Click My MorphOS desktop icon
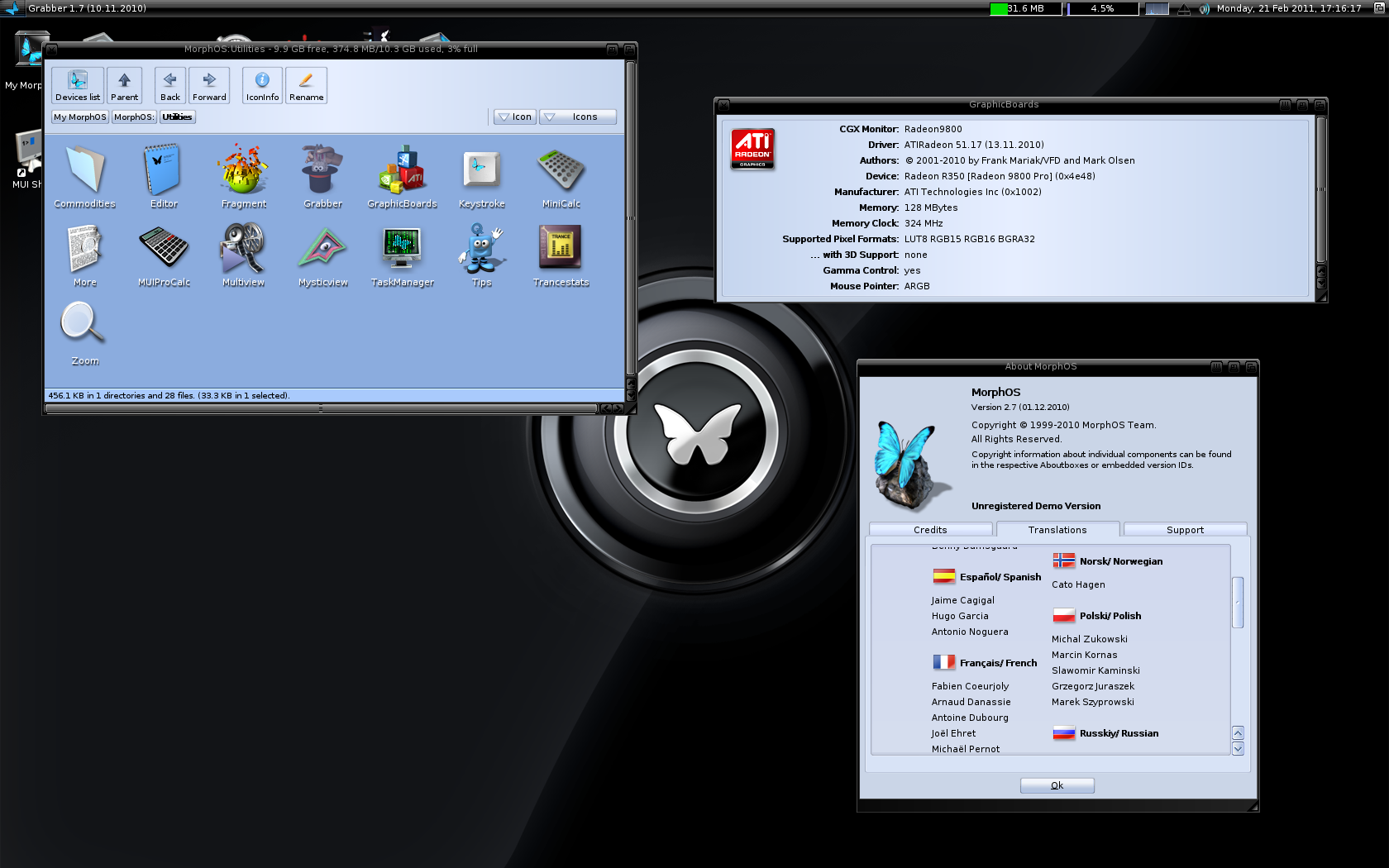 pyautogui.click(x=29, y=60)
